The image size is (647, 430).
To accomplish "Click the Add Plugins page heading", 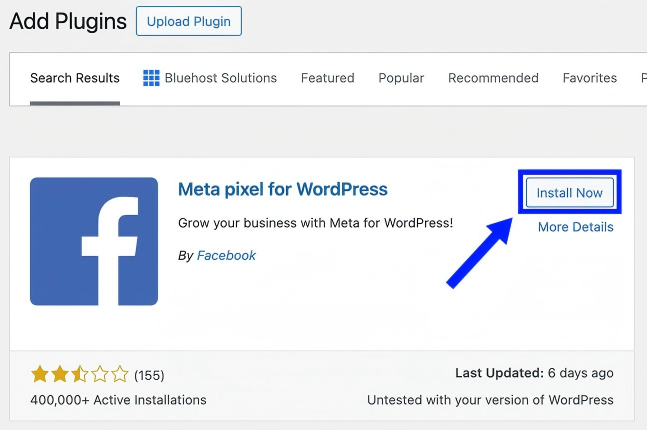I will 68,20.
